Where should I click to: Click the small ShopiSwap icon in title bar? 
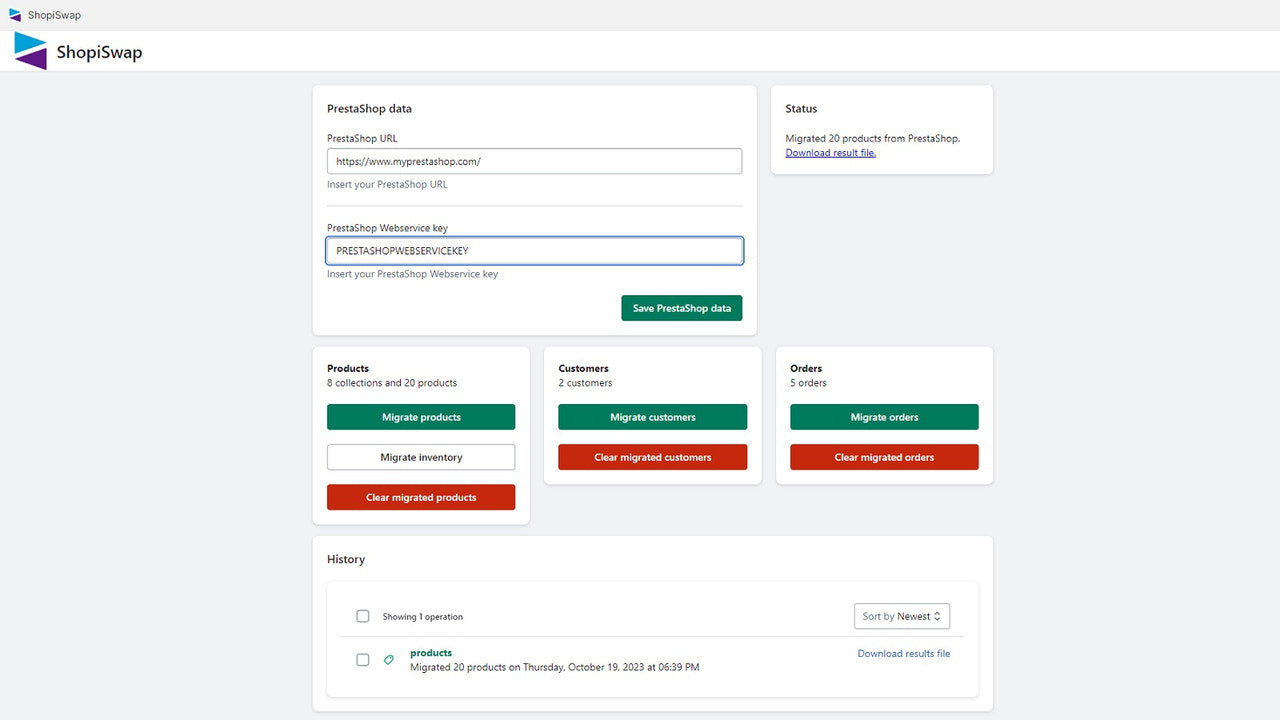(15, 15)
